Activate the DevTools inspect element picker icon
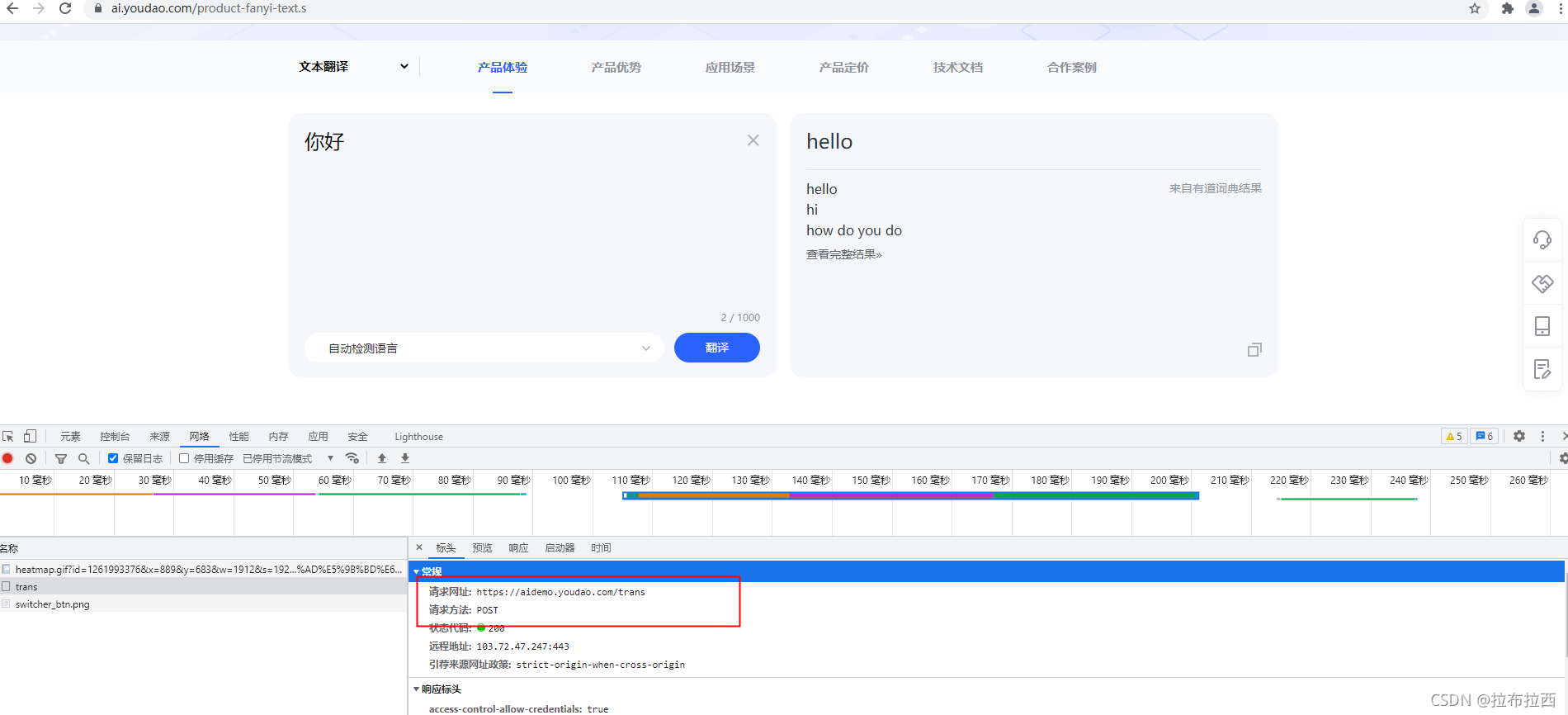The height and width of the screenshot is (715, 1568). (8, 437)
